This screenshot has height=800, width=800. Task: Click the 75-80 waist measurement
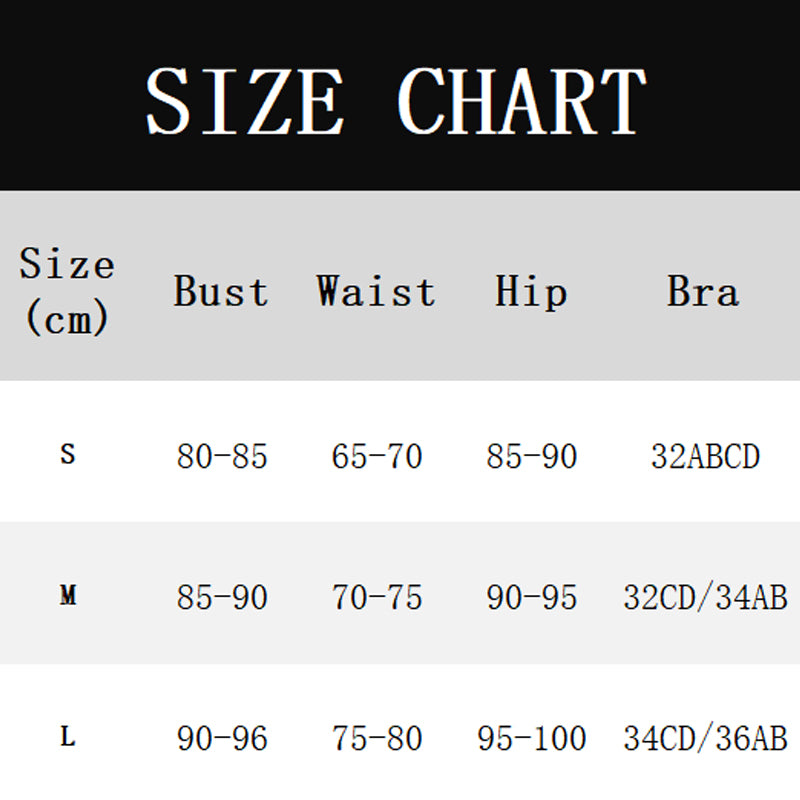tap(377, 738)
